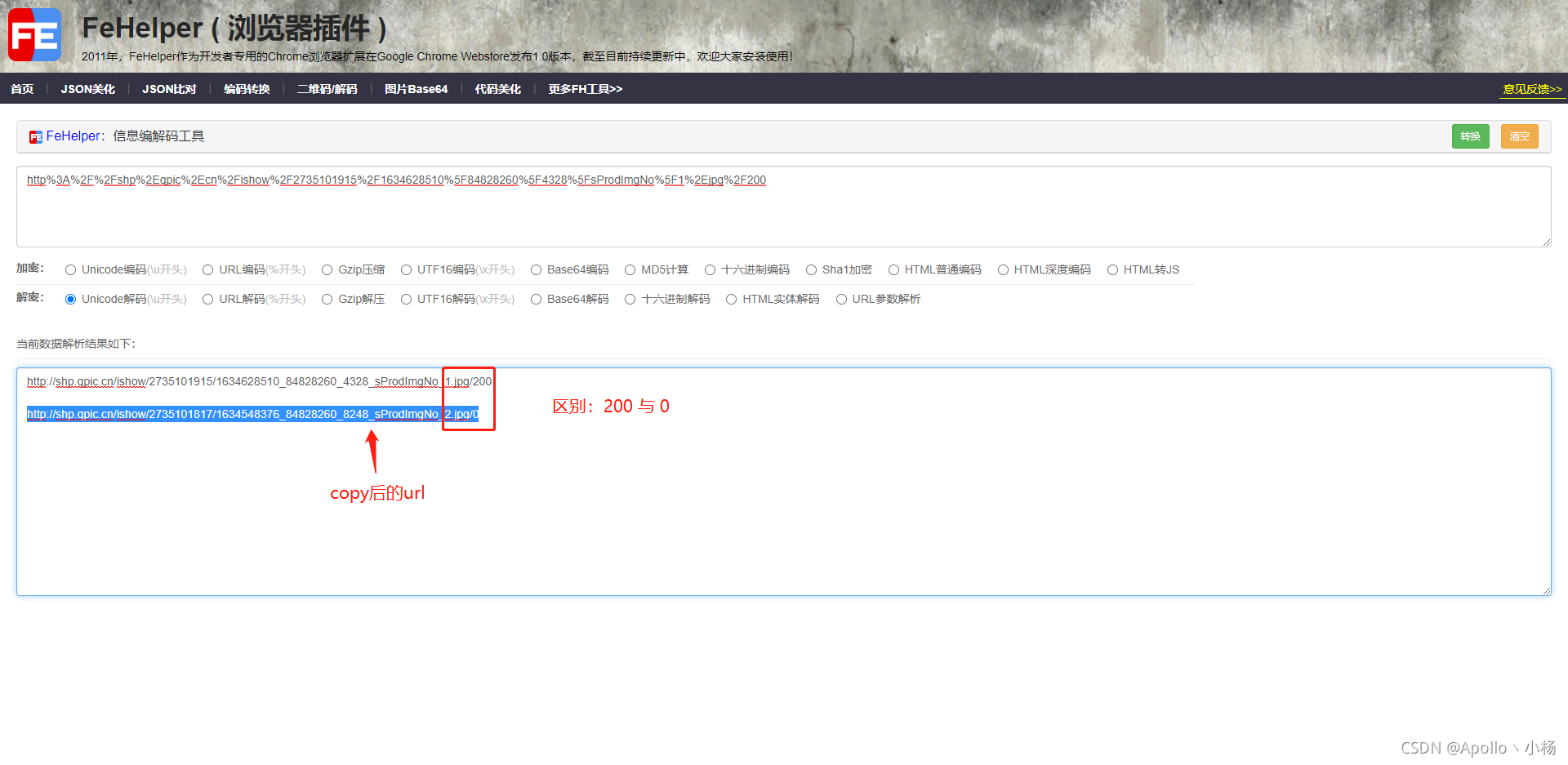Click the orange 清空 button
The height and width of the screenshot is (765, 1568).
[x=1520, y=136]
